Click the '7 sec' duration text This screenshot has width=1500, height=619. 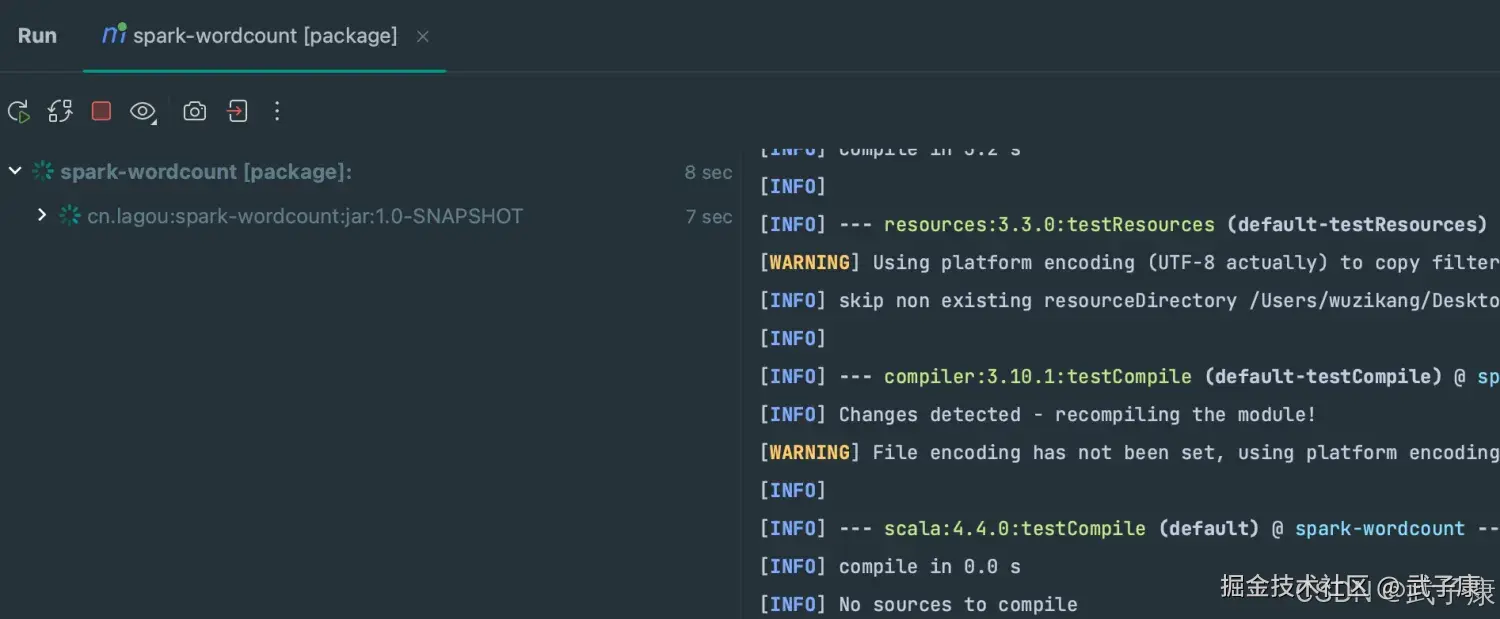(x=709, y=217)
